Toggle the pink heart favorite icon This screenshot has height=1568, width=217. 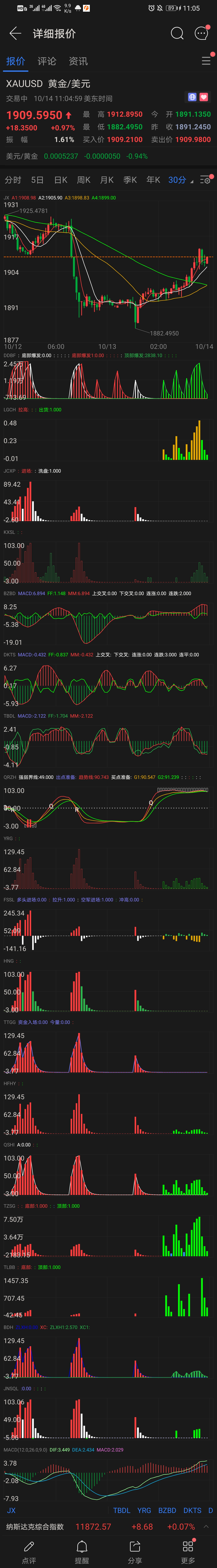[204, 97]
